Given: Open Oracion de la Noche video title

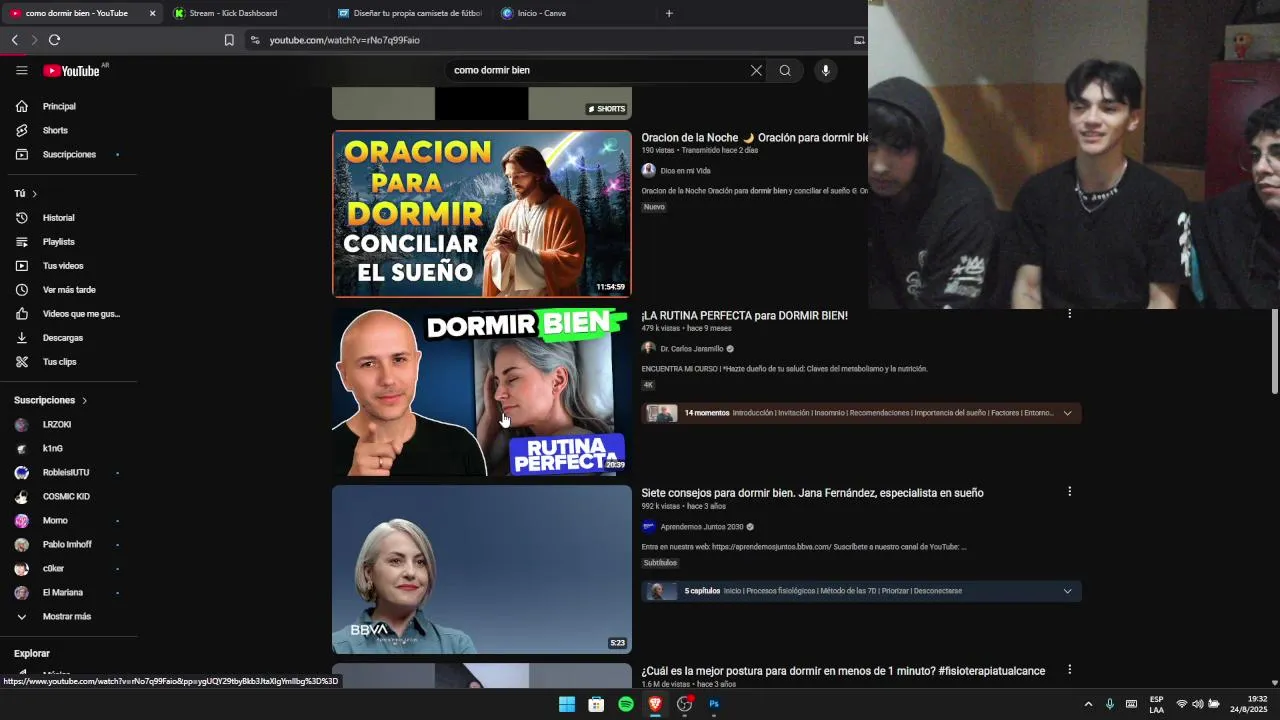Looking at the screenshot, I should pos(755,137).
